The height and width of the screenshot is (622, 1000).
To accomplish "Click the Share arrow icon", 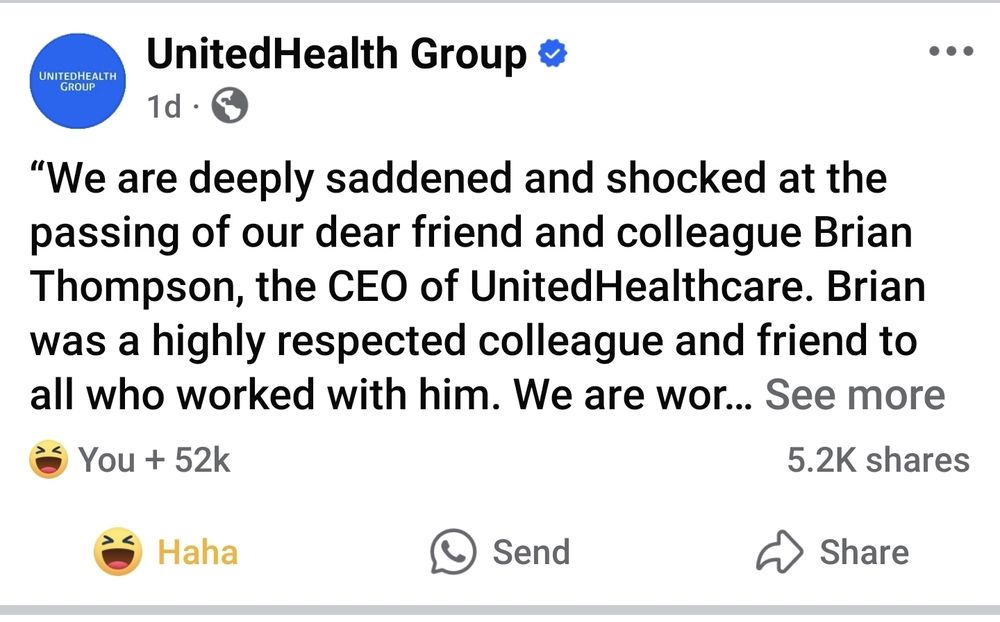I will pyautogui.click(x=779, y=551).
